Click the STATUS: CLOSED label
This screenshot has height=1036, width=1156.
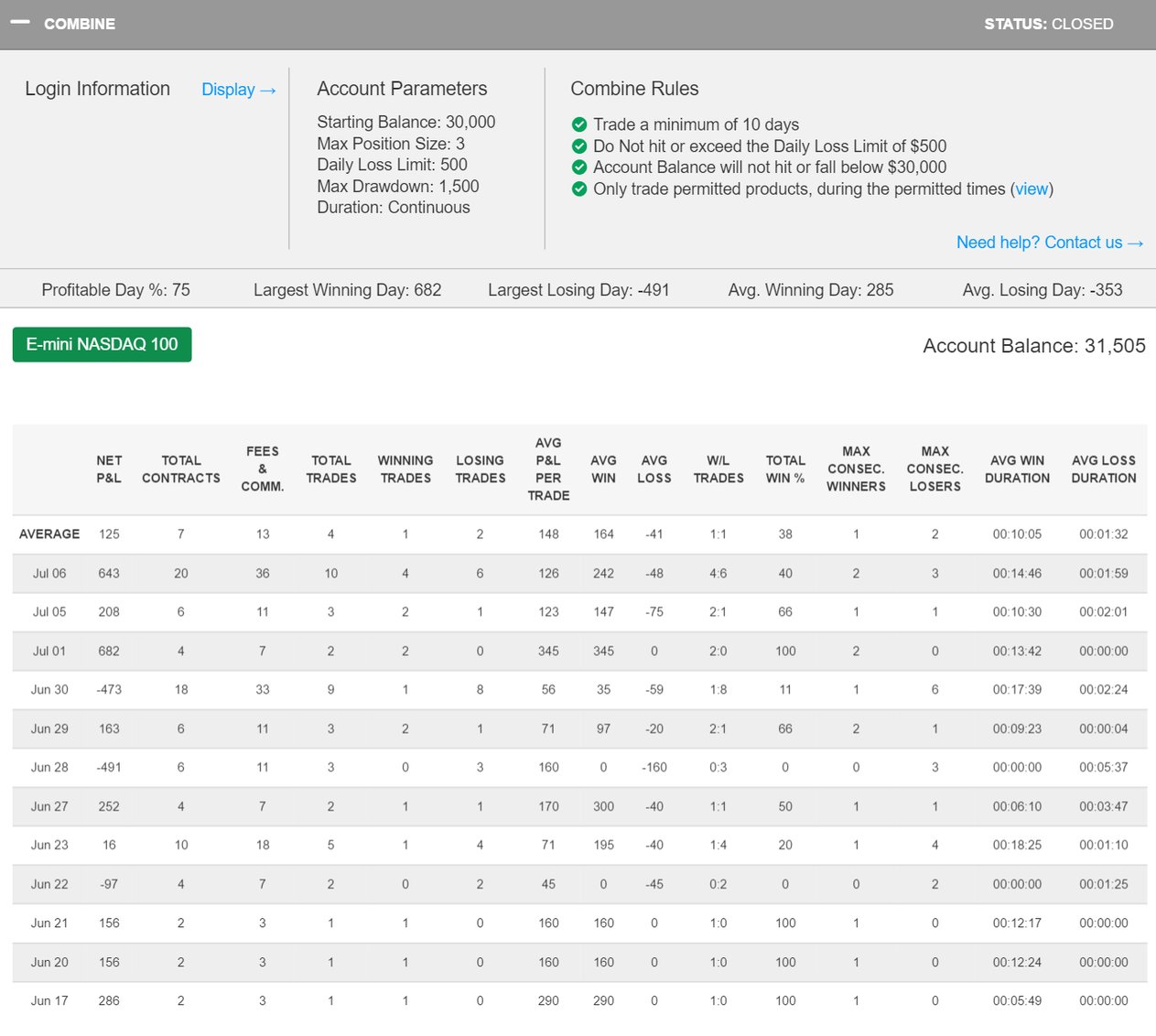coord(1048,24)
